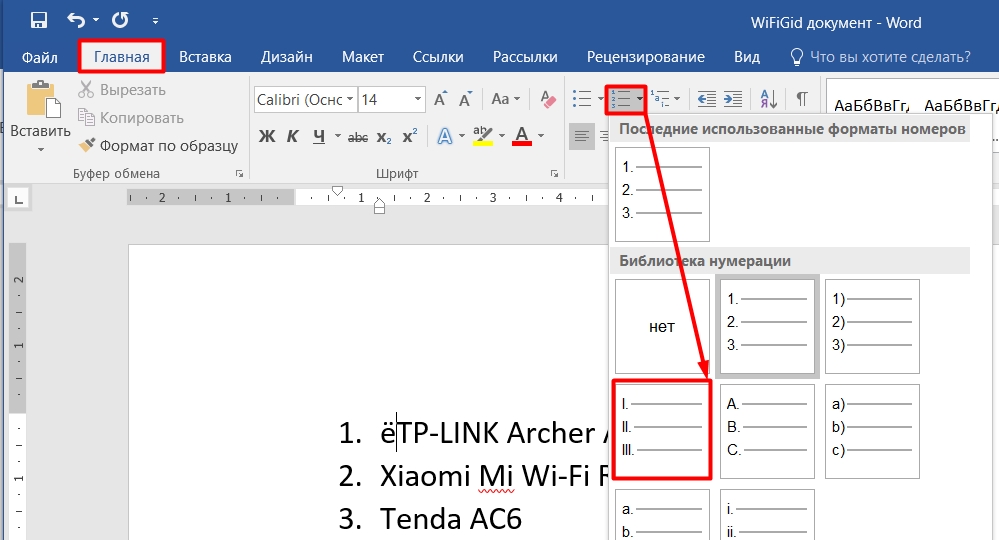This screenshot has height=540, width=999.
Task: Toggle bold Ж formatting
Action: pos(267,136)
